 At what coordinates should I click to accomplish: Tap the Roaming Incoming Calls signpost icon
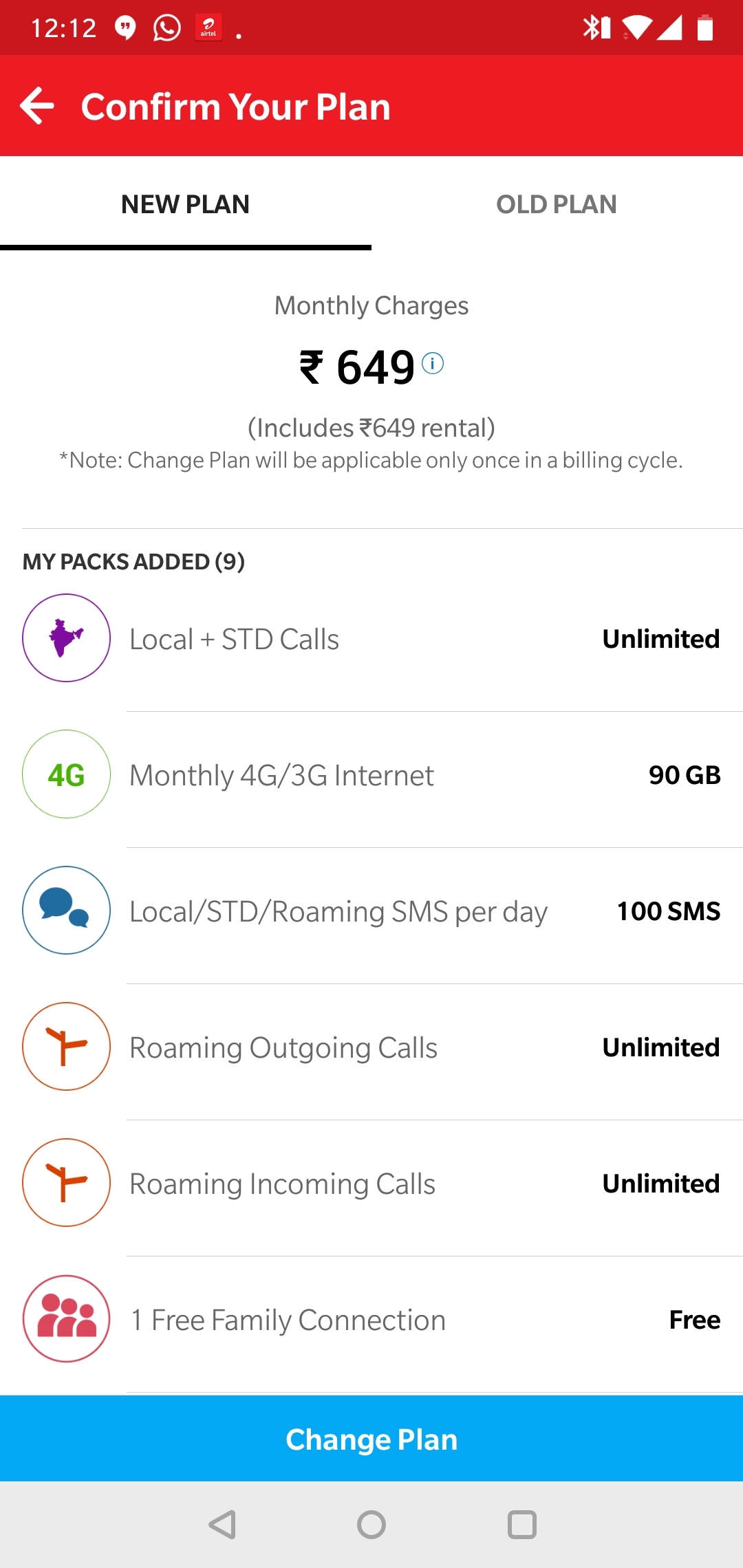tap(66, 1182)
